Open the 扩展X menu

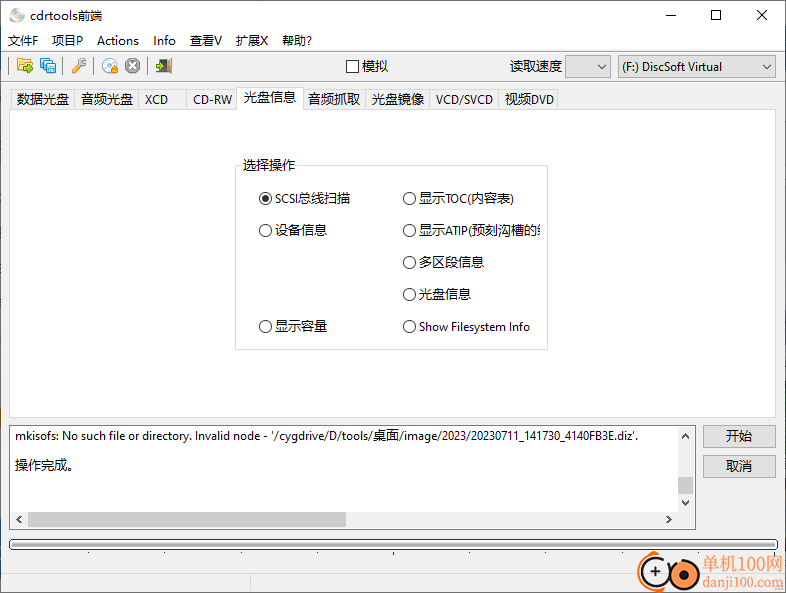point(252,41)
